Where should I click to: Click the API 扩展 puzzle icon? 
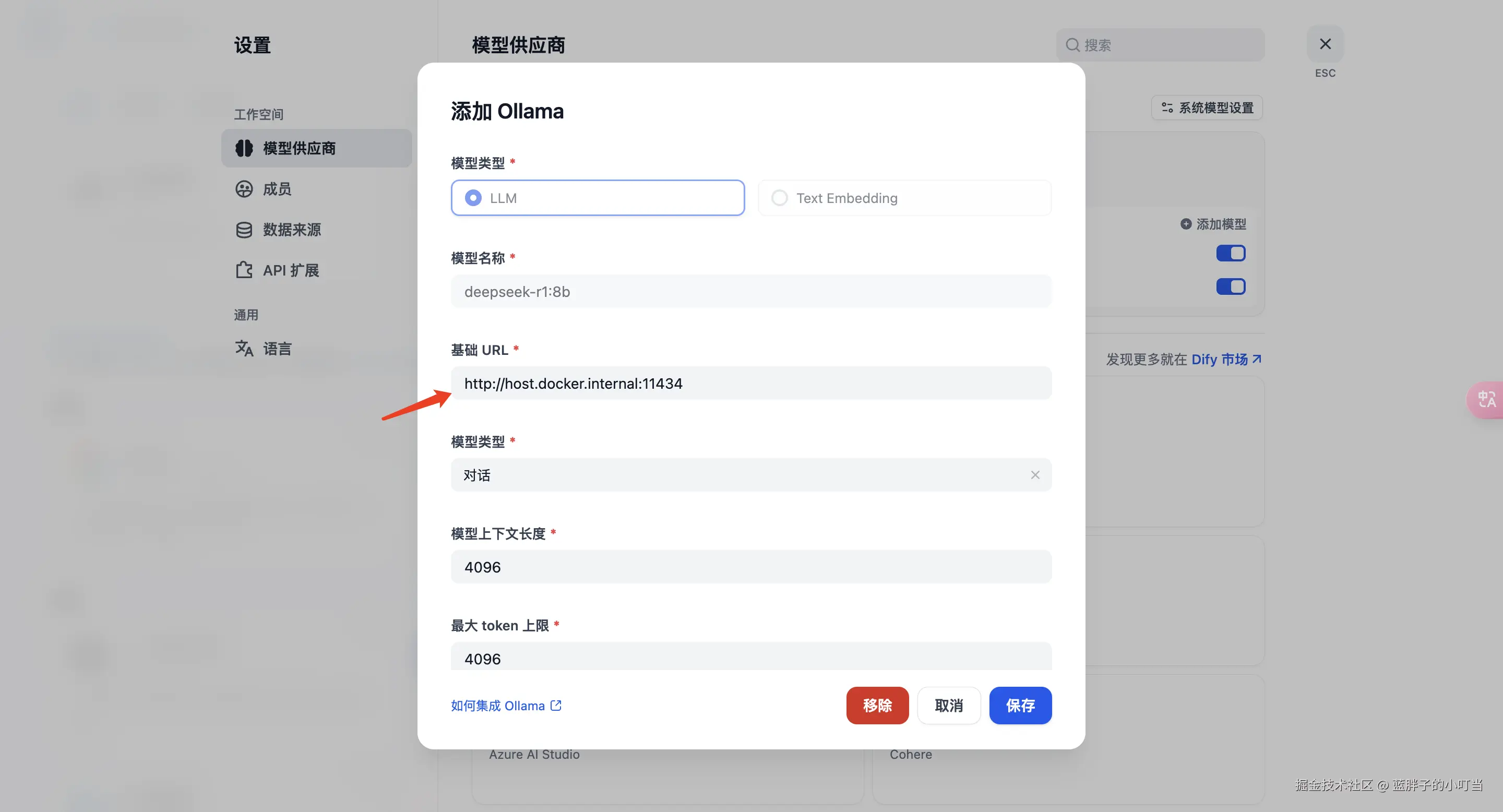point(244,270)
